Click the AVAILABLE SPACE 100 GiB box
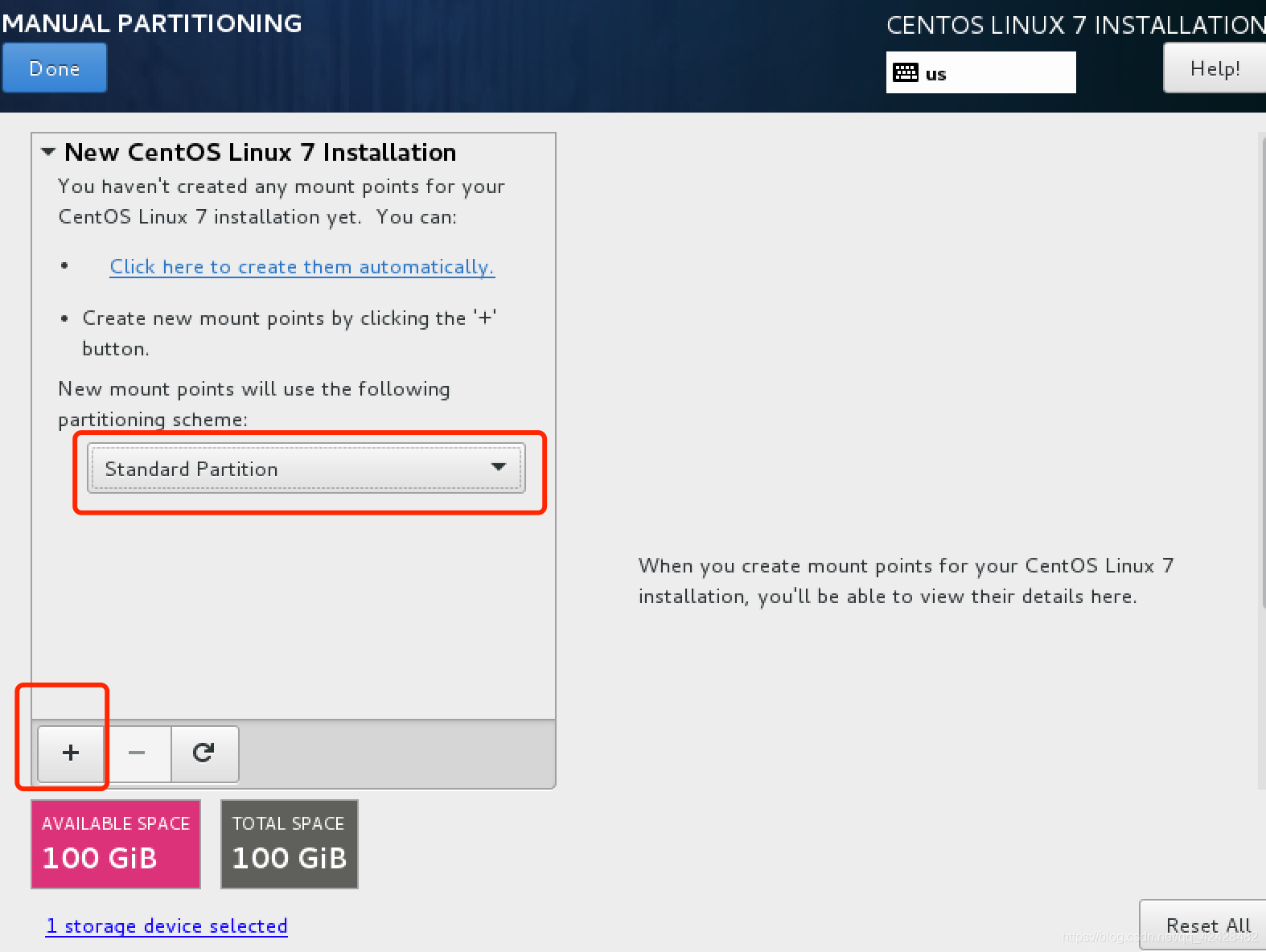The height and width of the screenshot is (952, 1266). [x=116, y=844]
